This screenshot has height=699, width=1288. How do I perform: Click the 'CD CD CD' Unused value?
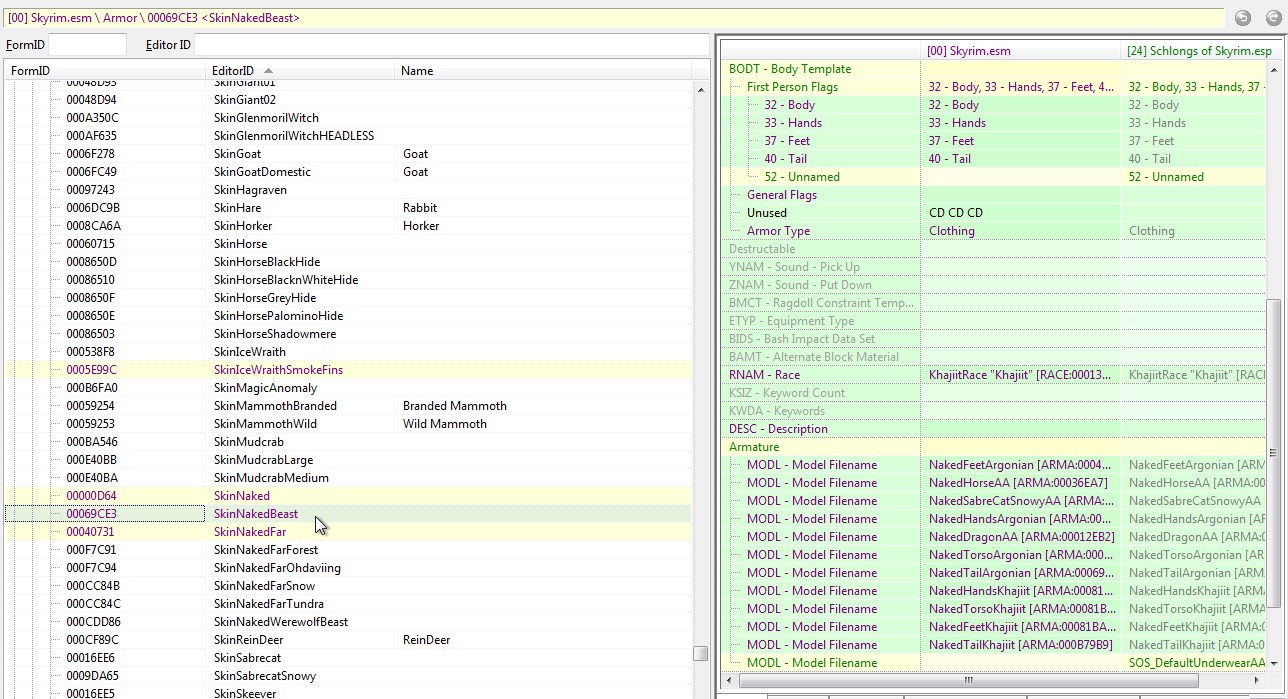click(x=955, y=213)
